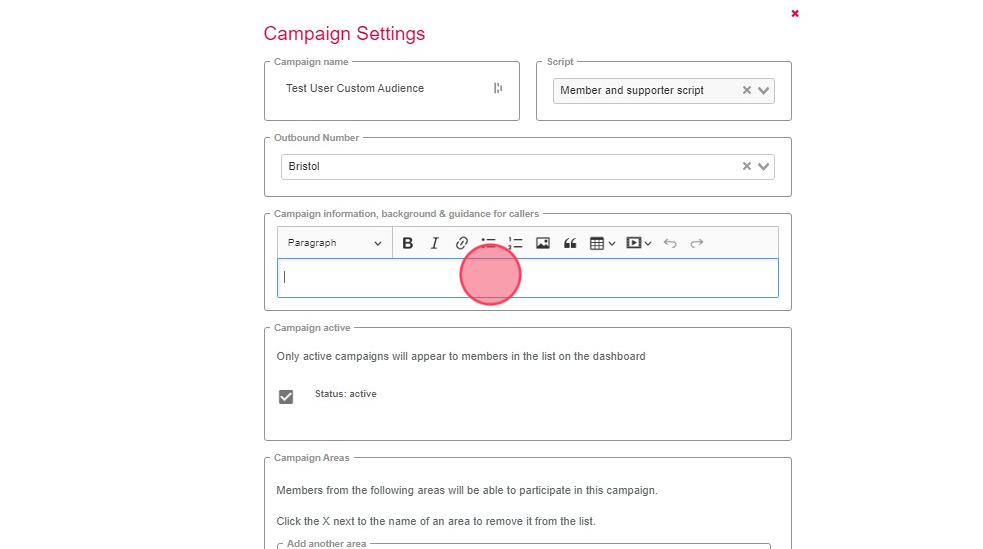Click the icon inside Campaign name field
This screenshot has width=983, height=549.
click(x=498, y=89)
